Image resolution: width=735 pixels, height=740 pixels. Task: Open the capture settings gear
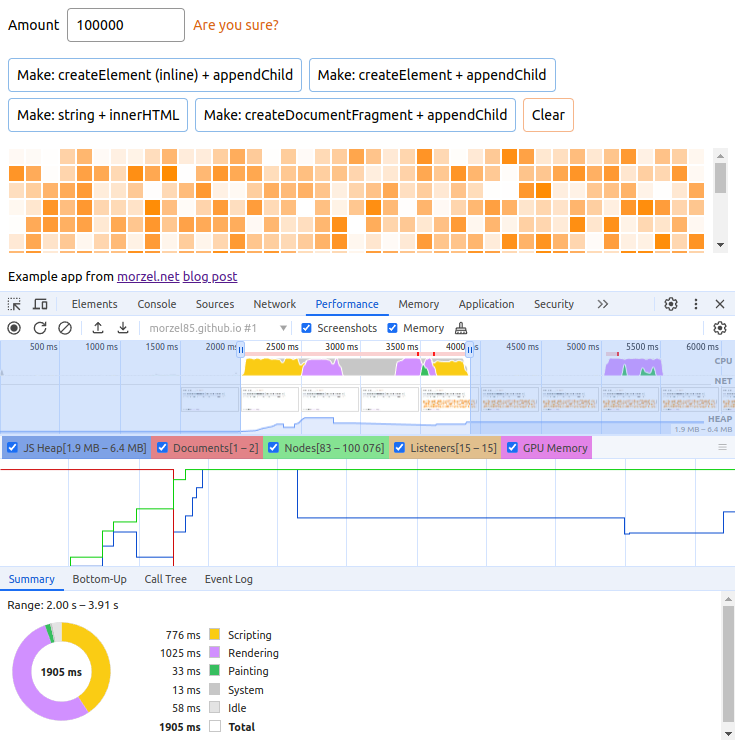coord(719,328)
